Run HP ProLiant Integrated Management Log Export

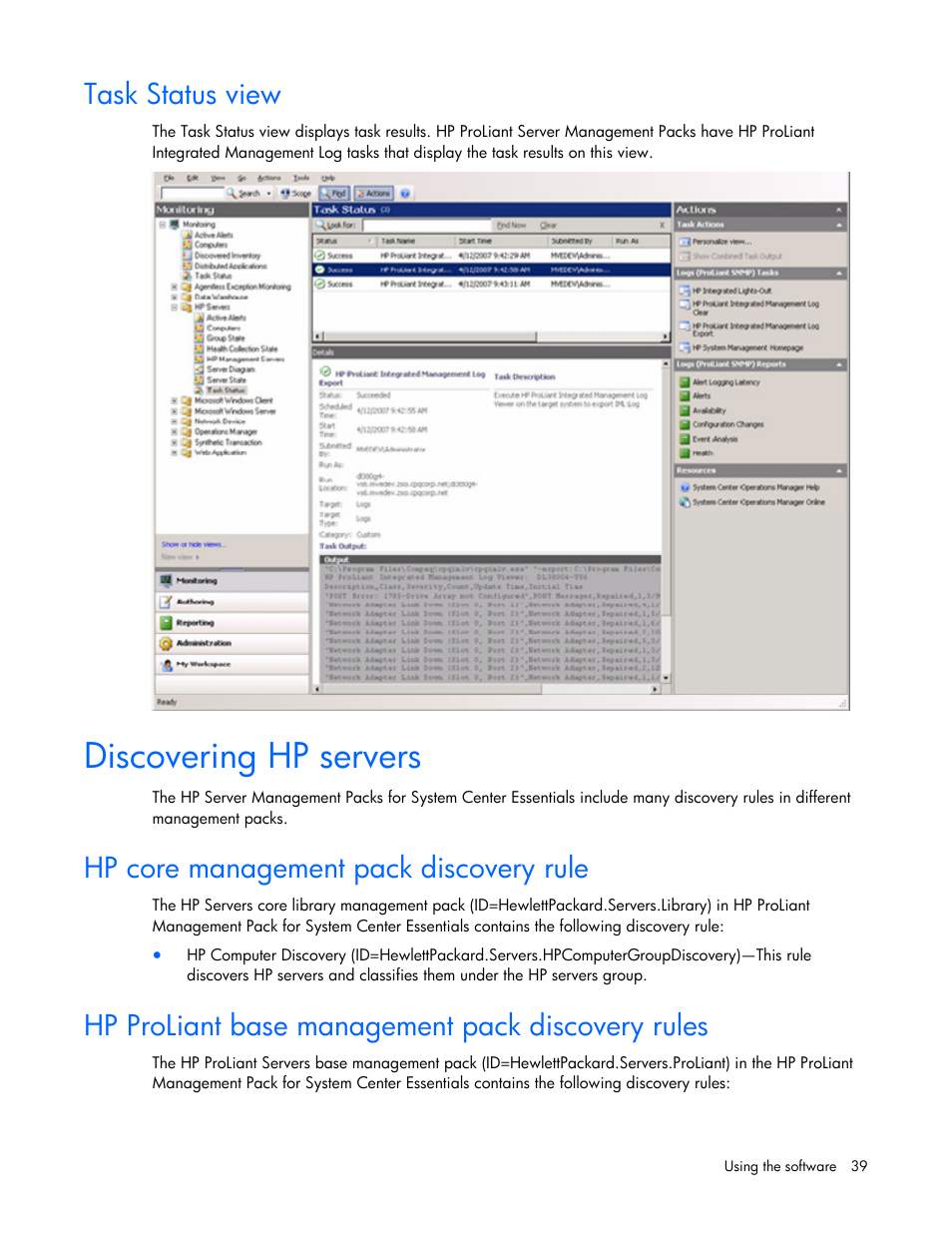point(749,329)
